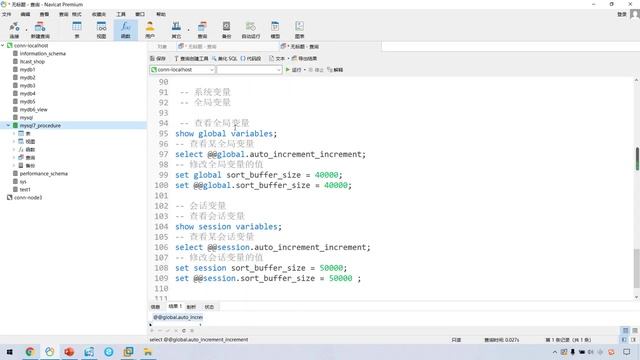This screenshot has width=640, height=360.
Task: Run the query with the green Run button
Action: [293, 70]
